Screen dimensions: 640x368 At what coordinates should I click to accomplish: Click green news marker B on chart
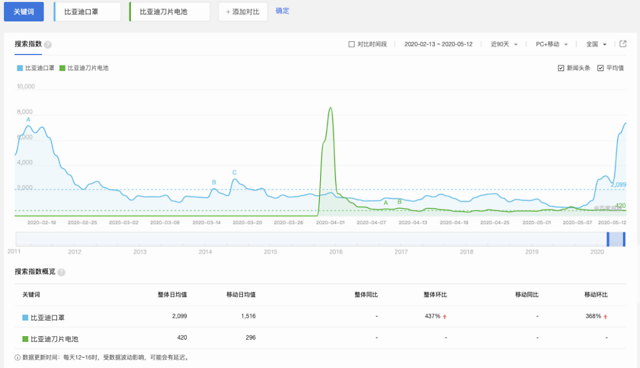point(400,202)
